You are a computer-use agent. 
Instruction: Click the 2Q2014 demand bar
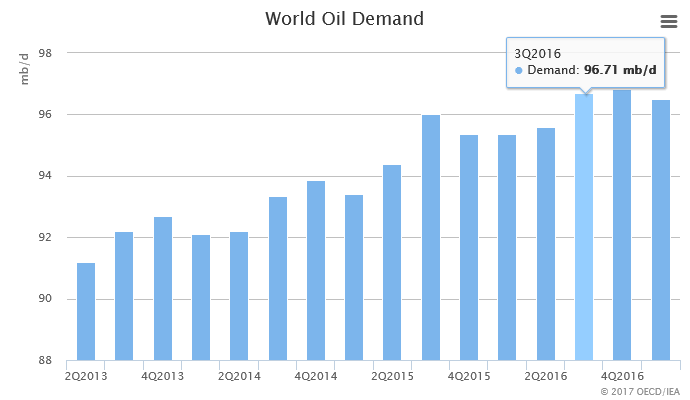click(239, 296)
